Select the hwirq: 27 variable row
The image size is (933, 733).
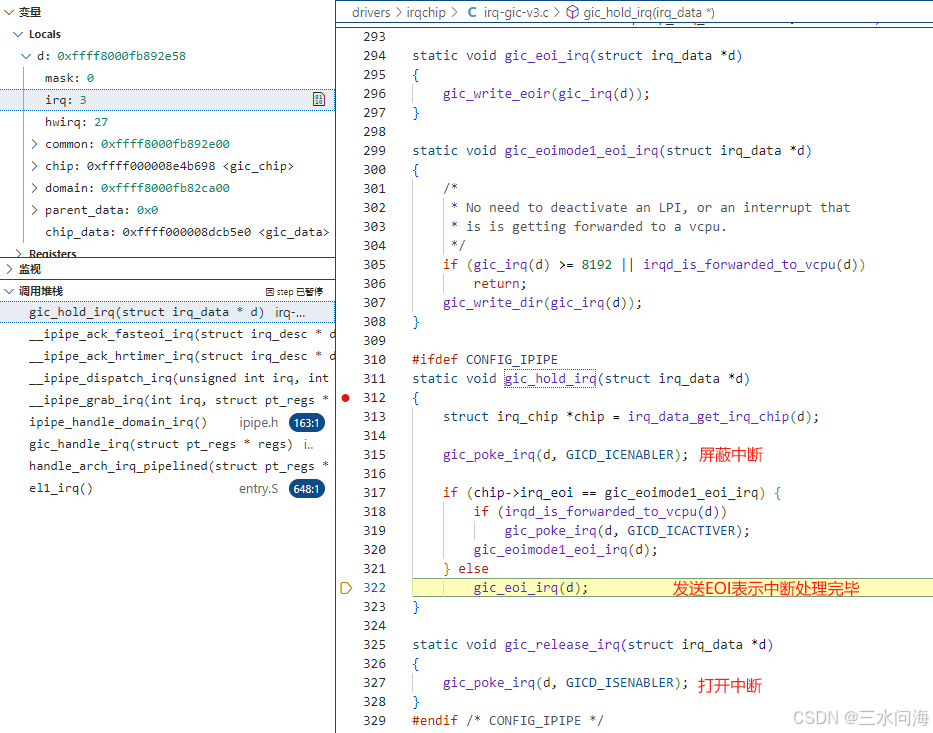click(167, 122)
